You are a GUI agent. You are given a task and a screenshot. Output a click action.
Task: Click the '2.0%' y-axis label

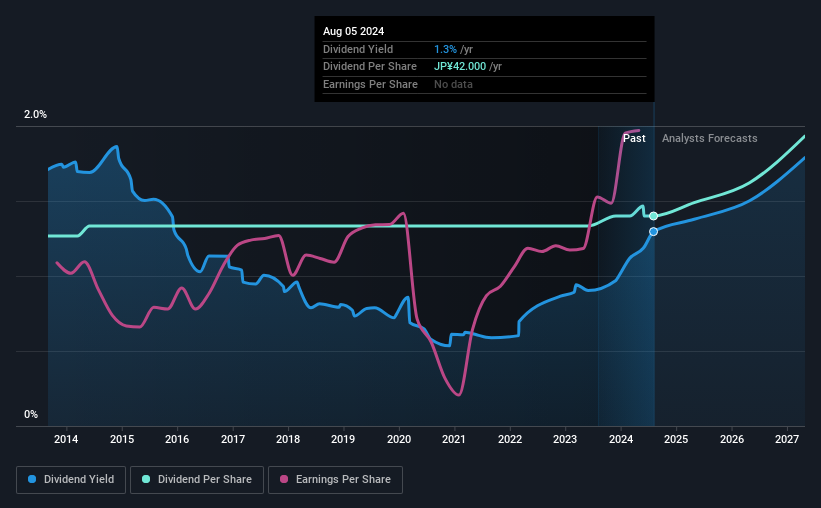(35, 114)
